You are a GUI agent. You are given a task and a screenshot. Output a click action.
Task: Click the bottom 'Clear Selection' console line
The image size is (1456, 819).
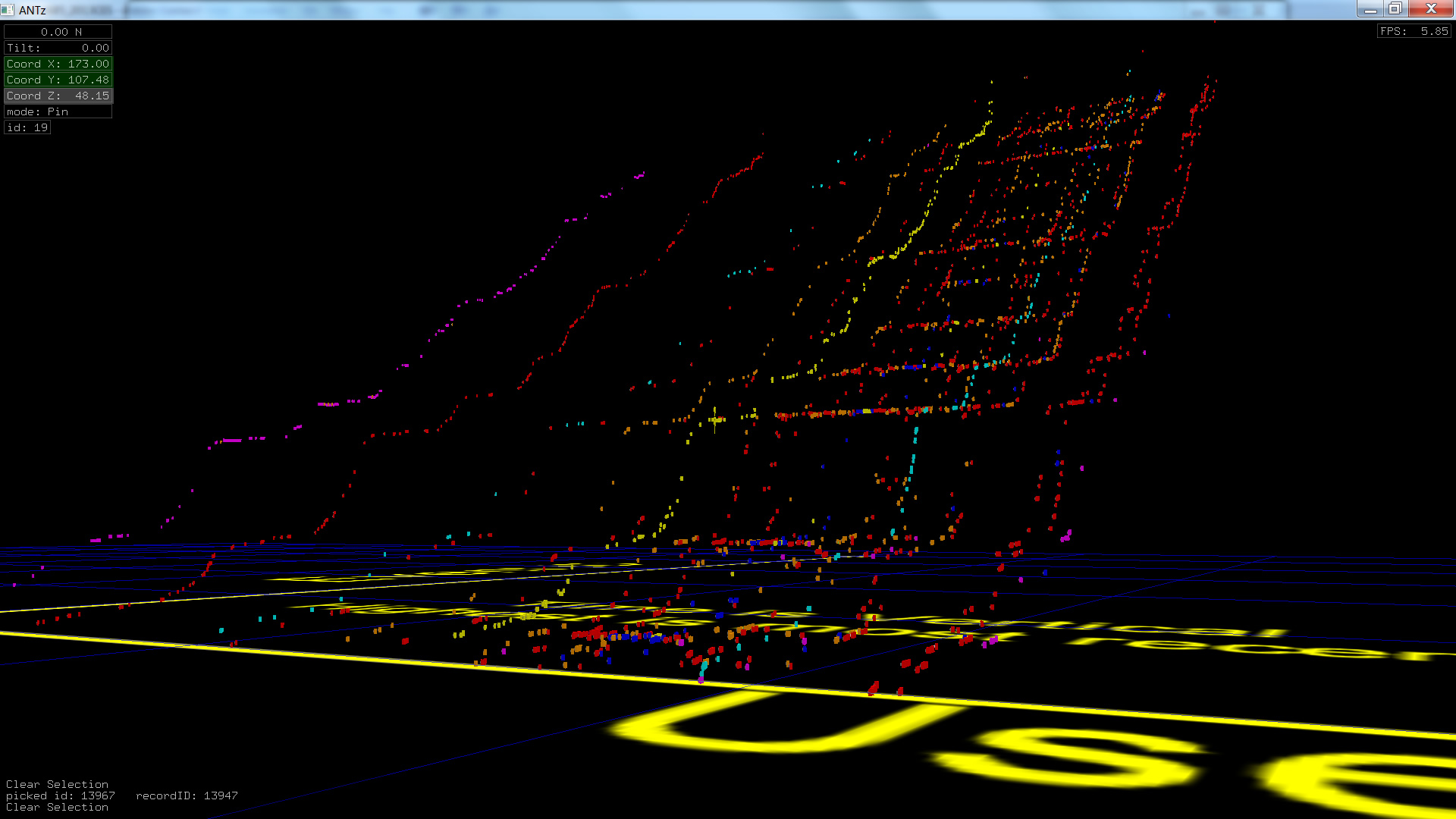(57, 807)
